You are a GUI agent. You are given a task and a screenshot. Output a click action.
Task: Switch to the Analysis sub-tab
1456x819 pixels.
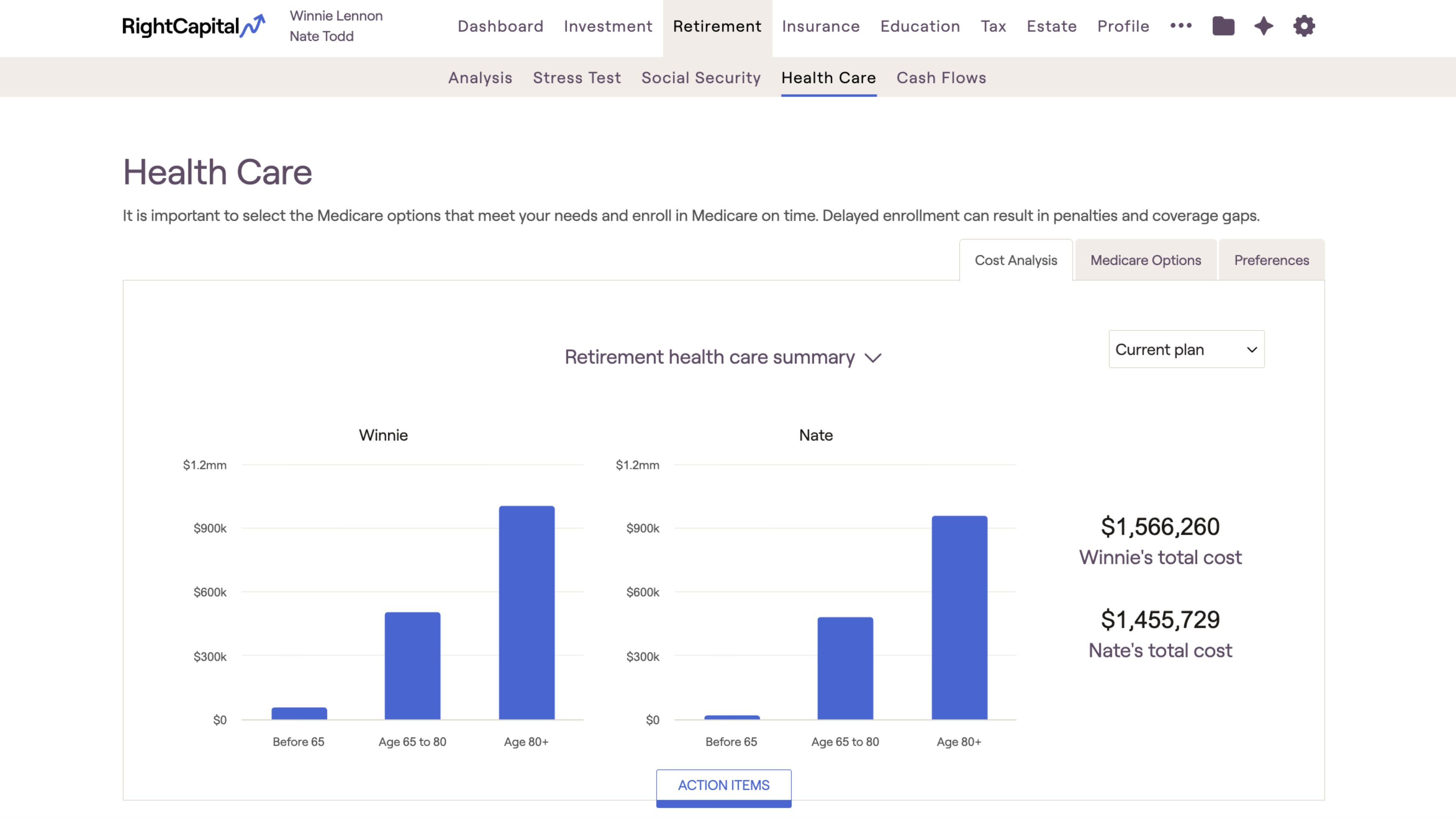pos(480,77)
